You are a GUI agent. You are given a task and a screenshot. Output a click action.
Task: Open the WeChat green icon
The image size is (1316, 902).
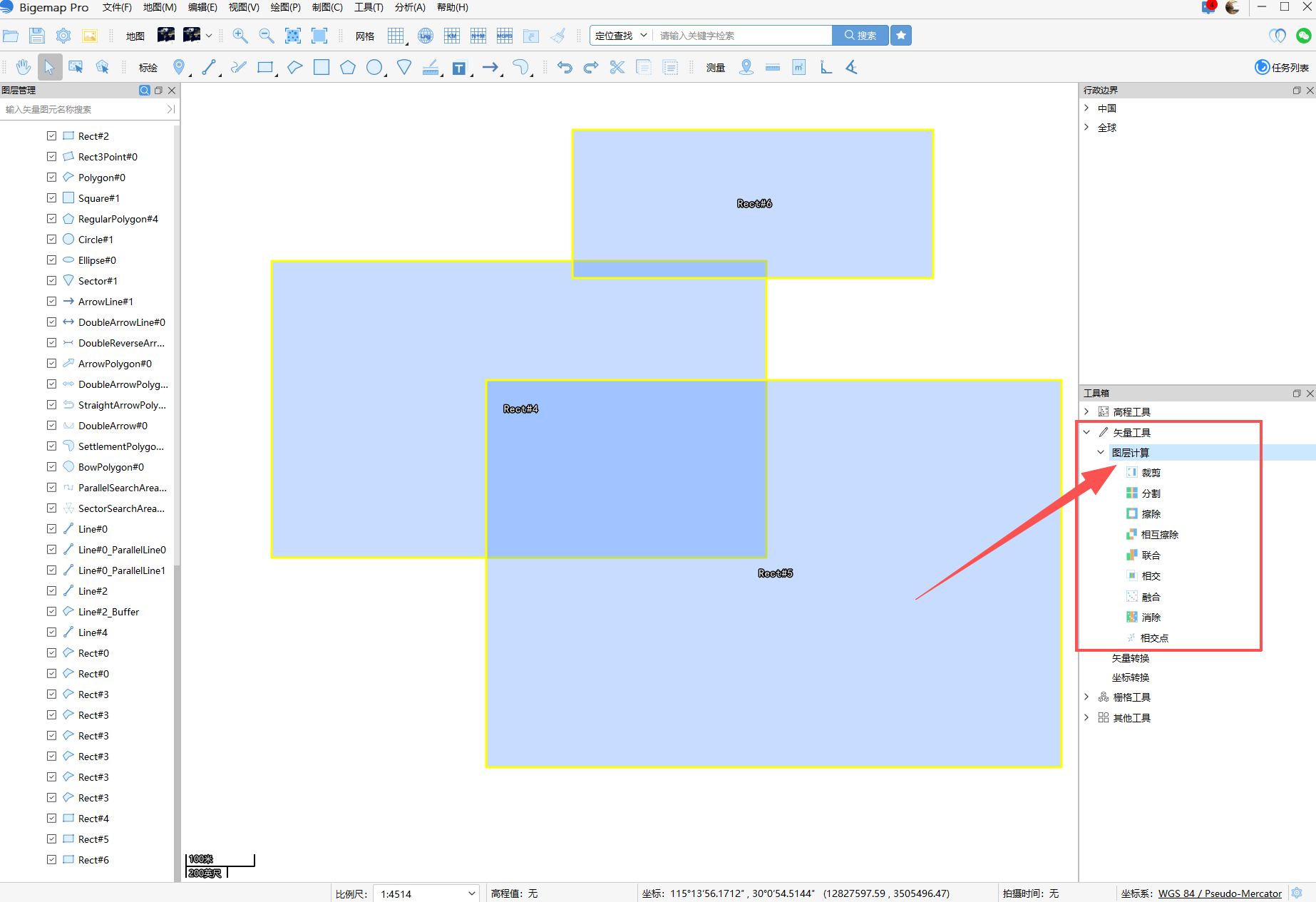[1304, 36]
